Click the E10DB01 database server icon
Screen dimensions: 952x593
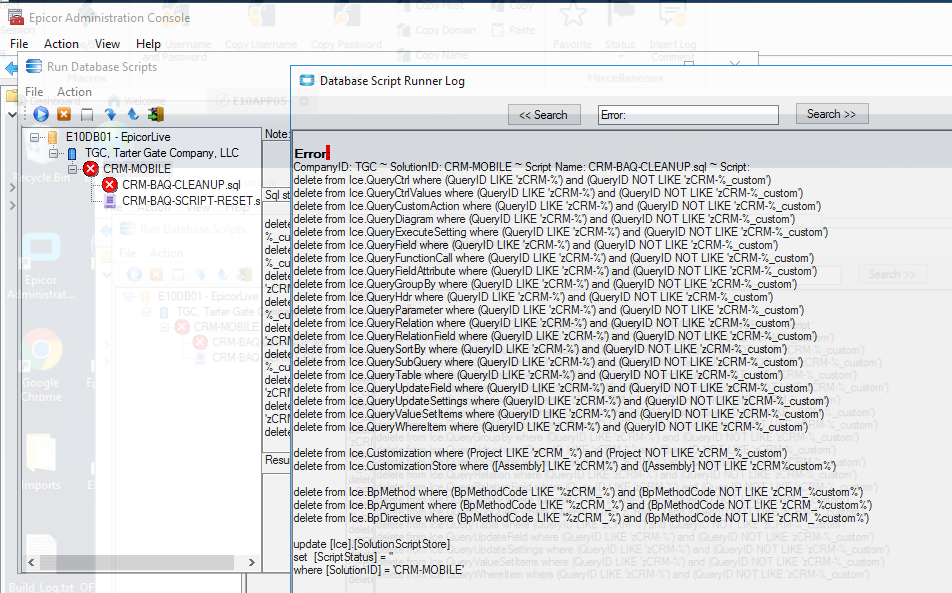tap(53, 137)
